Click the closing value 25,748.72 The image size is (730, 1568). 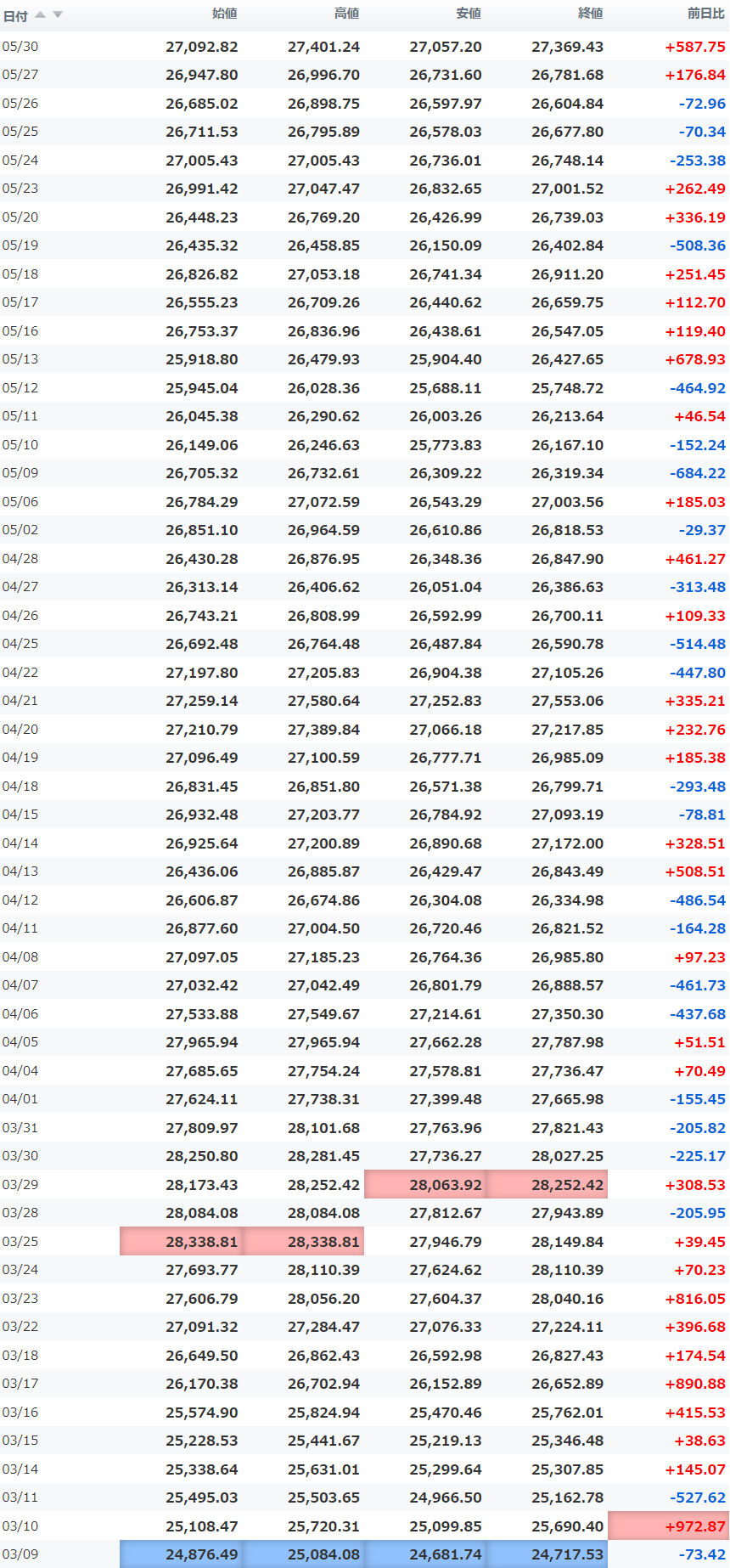click(568, 388)
